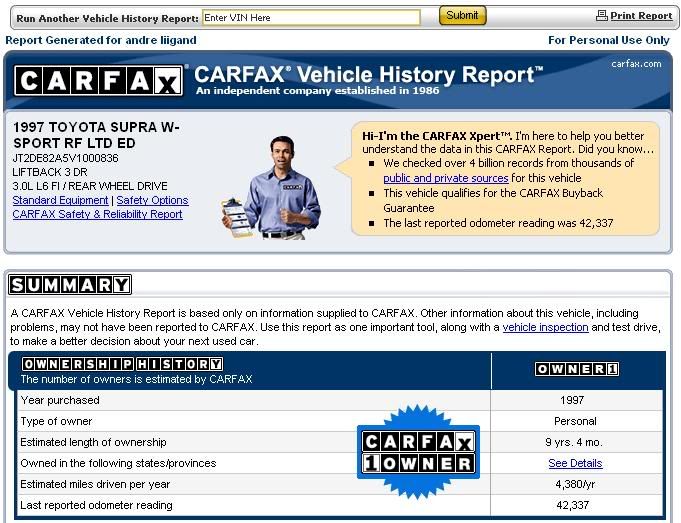Click 'Owned in the following states/provinces' label

[x=118, y=463]
